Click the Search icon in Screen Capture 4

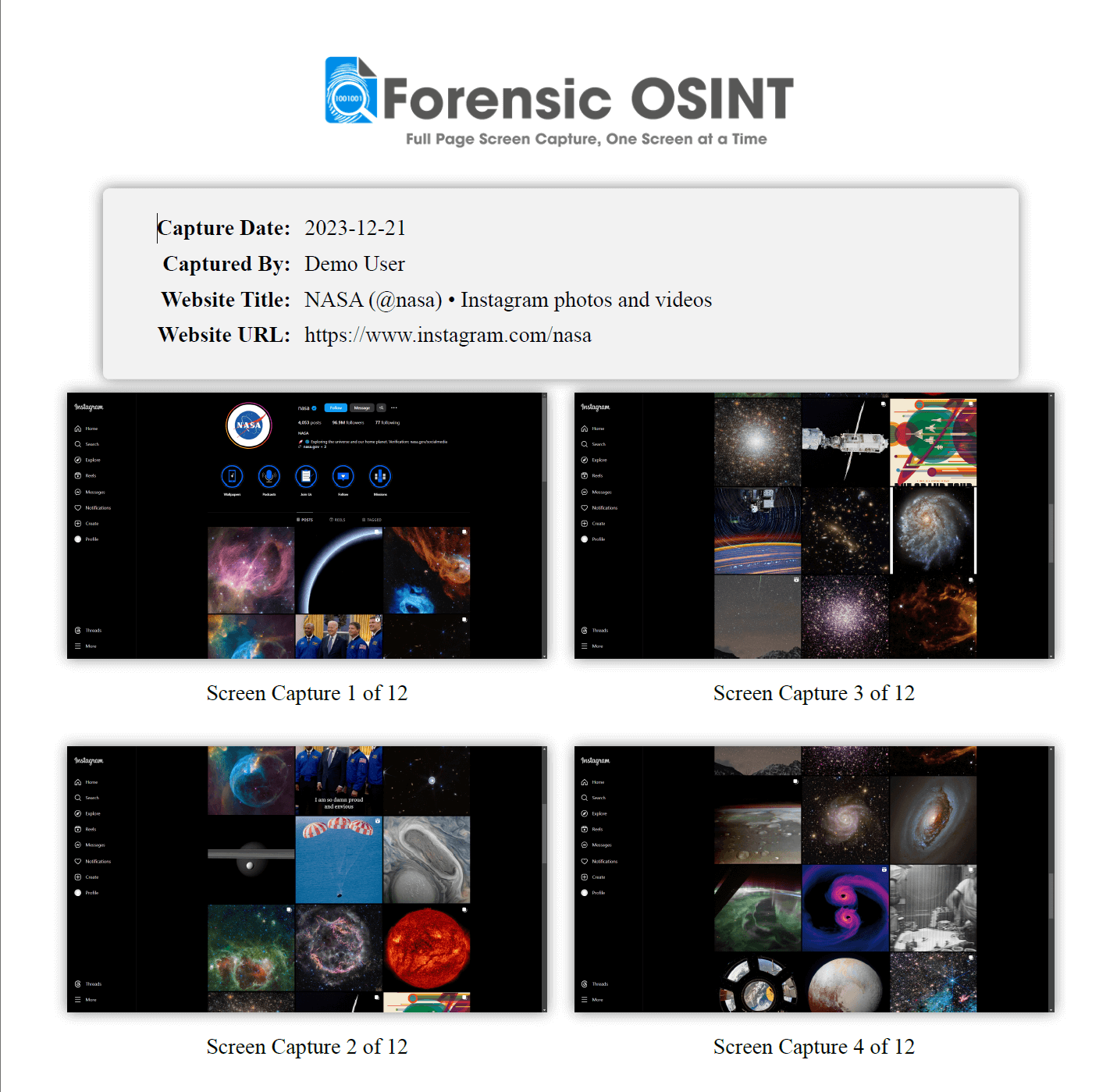(x=584, y=798)
